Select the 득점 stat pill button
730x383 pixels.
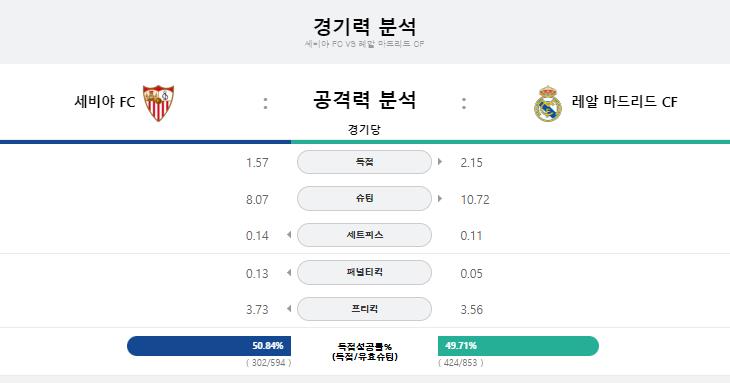click(365, 162)
